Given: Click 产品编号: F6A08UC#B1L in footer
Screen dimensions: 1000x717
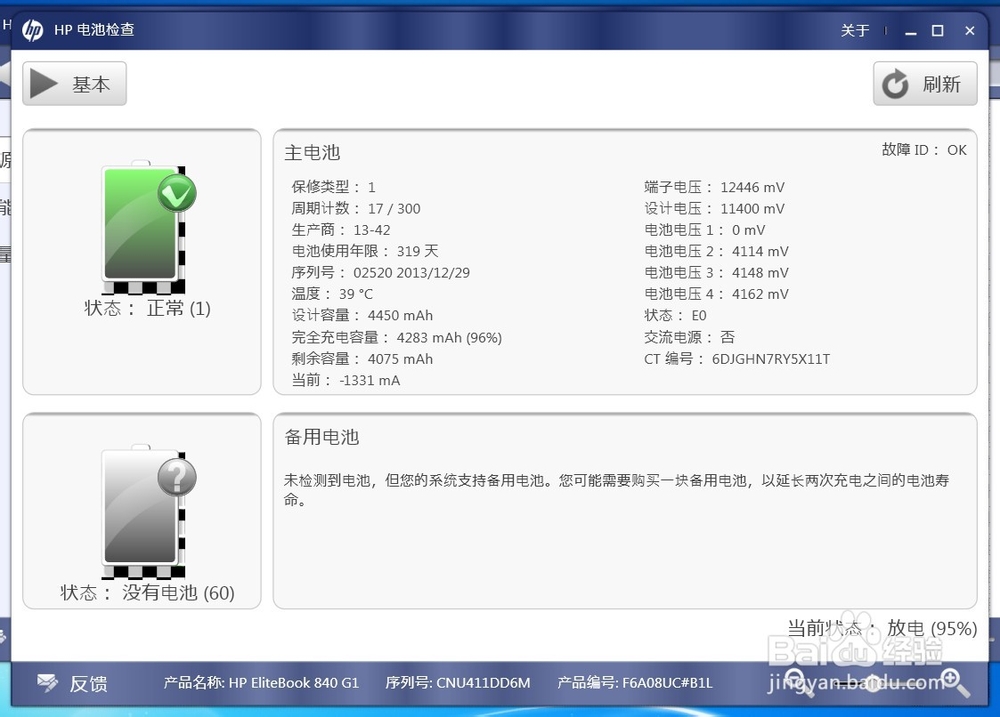Looking at the screenshot, I should pos(635,683).
